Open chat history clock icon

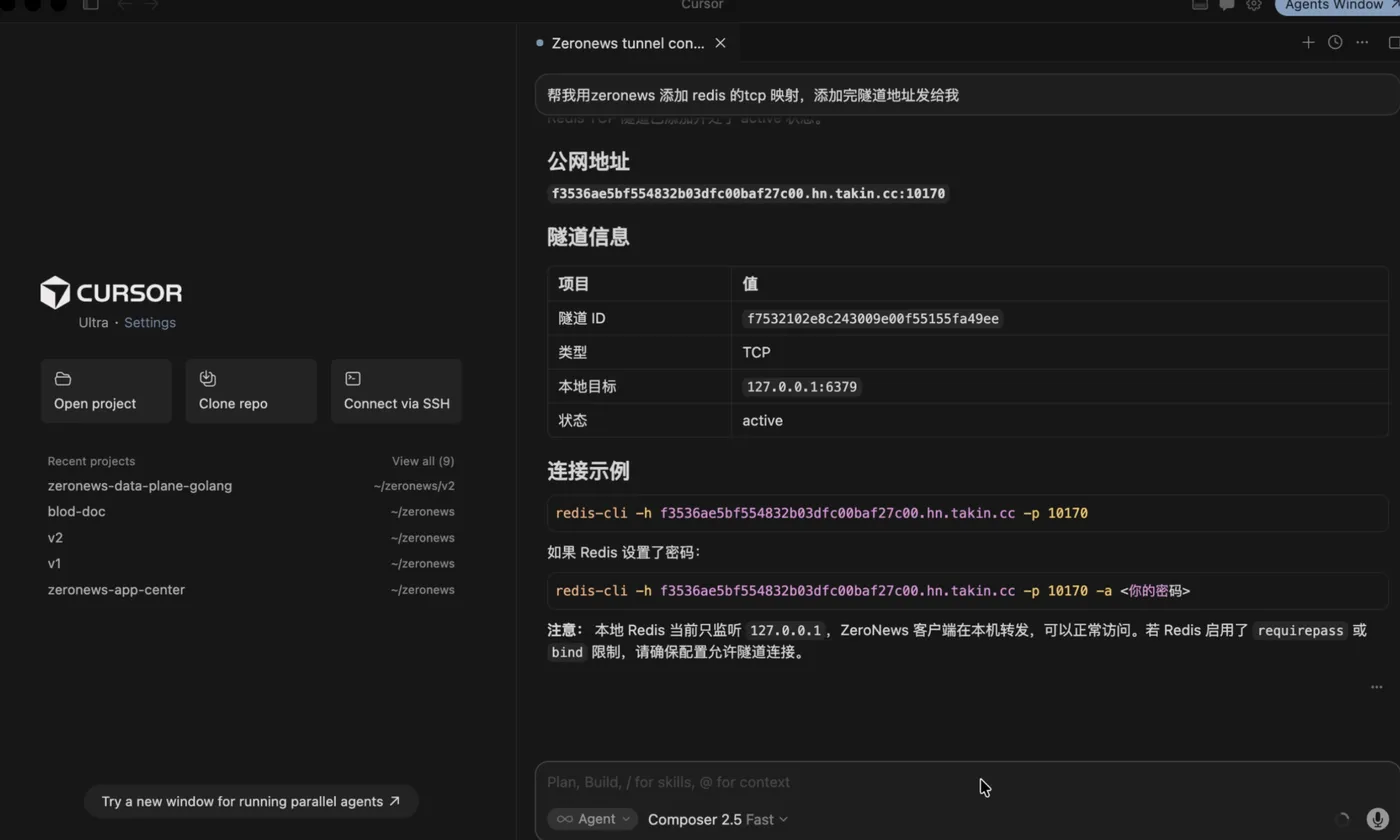(x=1335, y=42)
